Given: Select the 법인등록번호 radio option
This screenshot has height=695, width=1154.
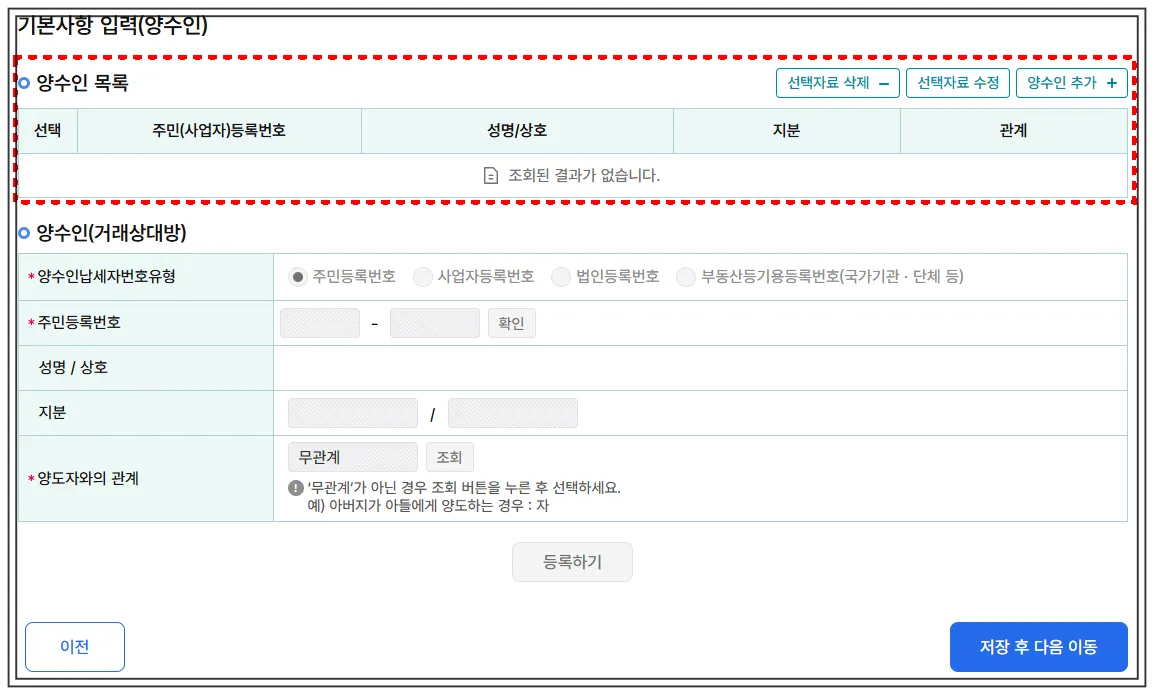Looking at the screenshot, I should pos(561,278).
